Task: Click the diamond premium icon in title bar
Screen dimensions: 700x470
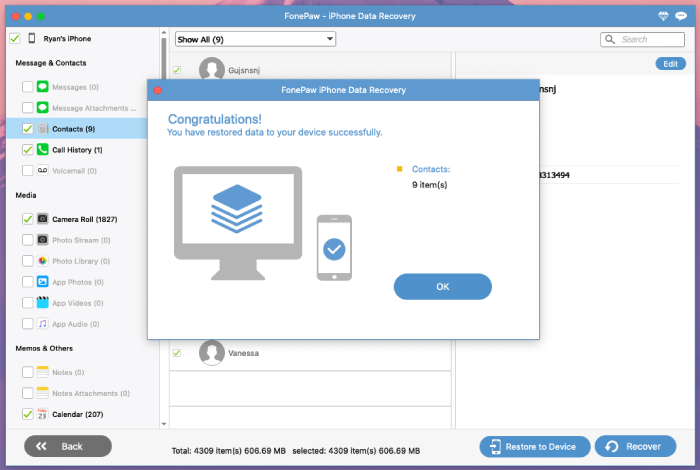Action: pyautogui.click(x=663, y=16)
